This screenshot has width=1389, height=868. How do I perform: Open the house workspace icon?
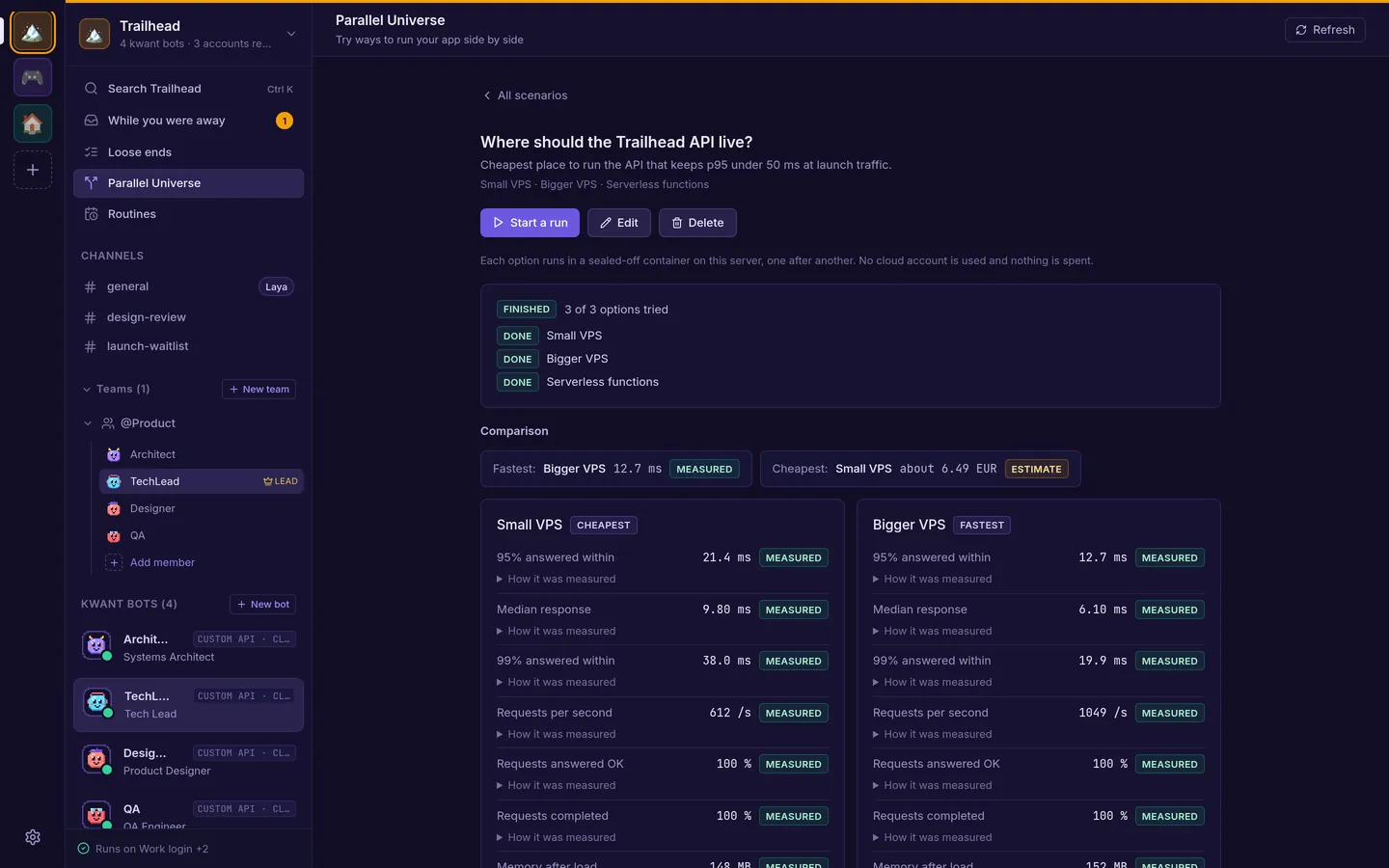(x=32, y=123)
